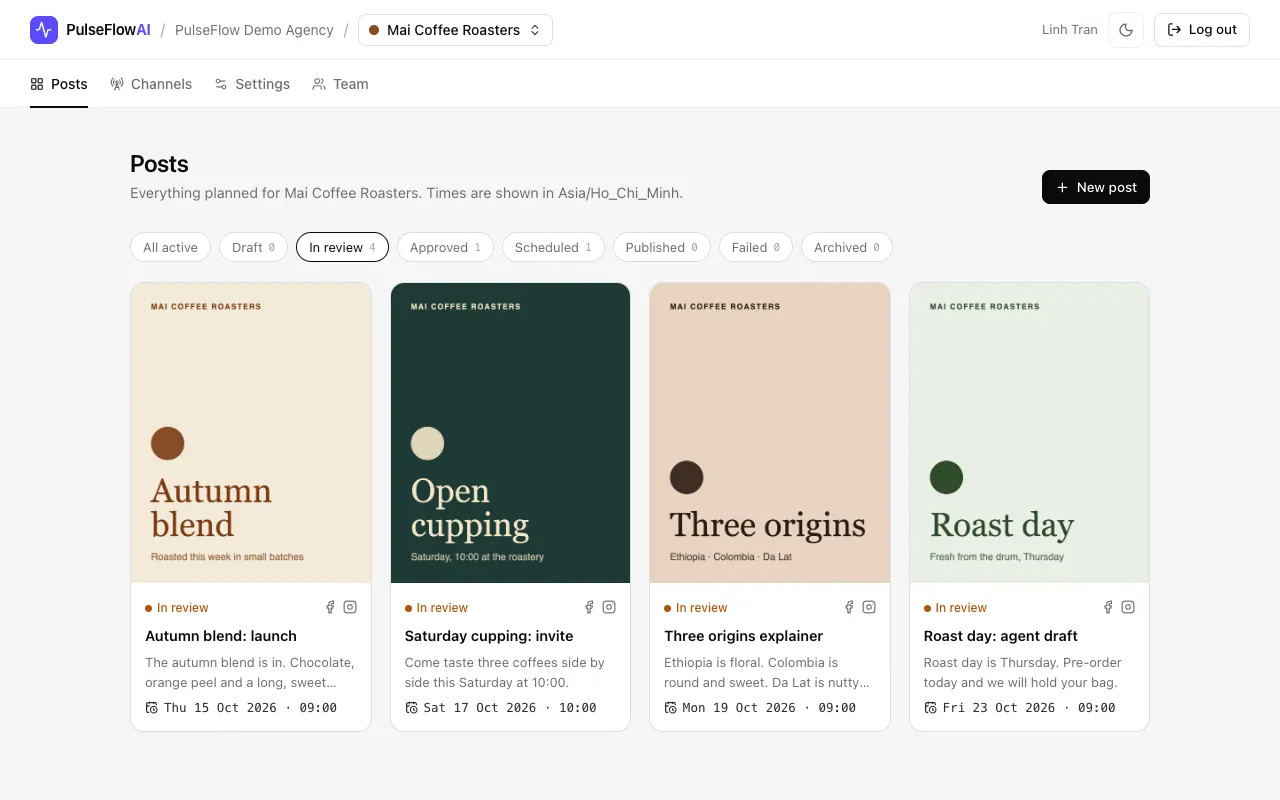The height and width of the screenshot is (800, 1280).
Task: Click the Instagram icon on Autumn blend: launch
Action: pyautogui.click(x=350, y=607)
